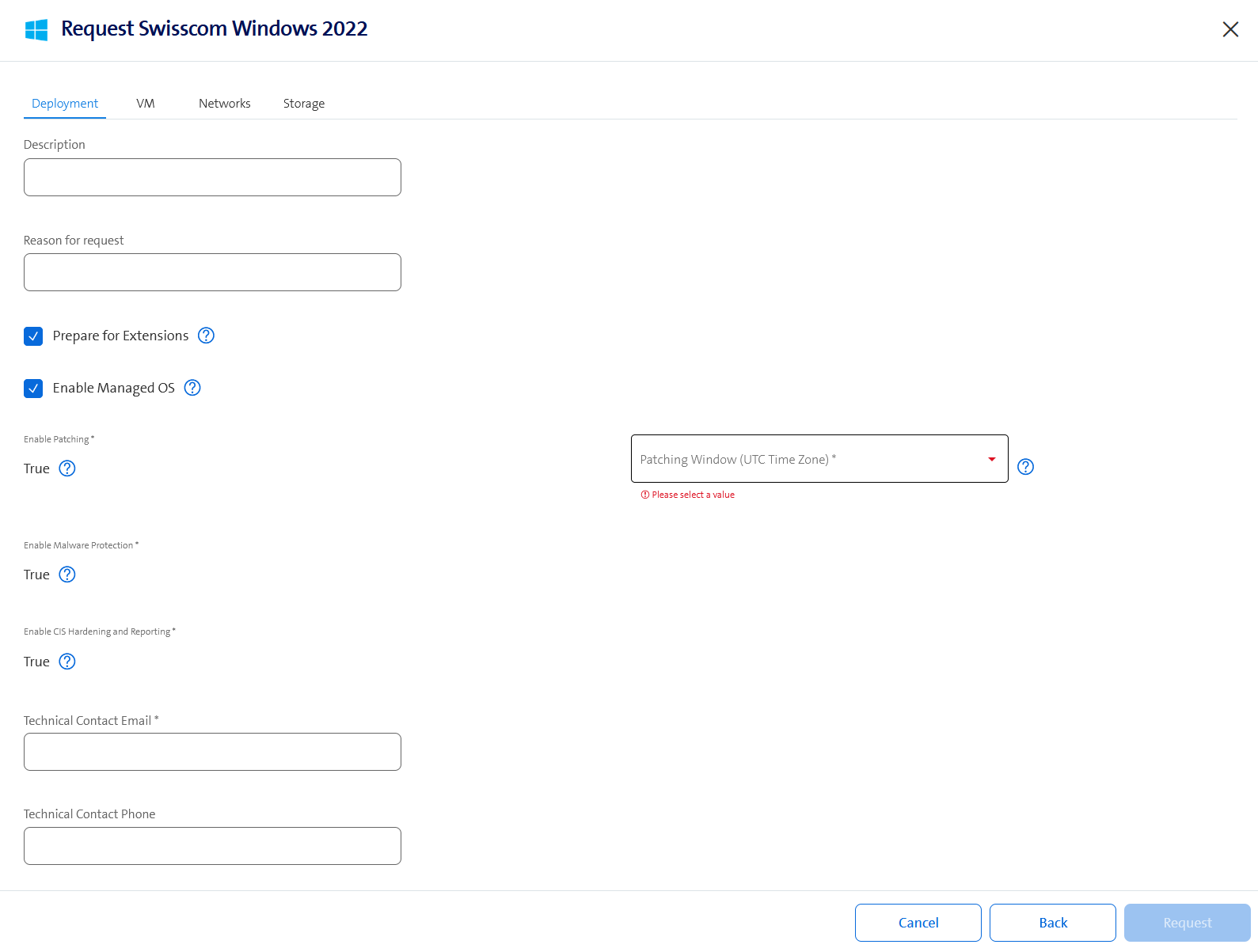Open help icon beside CIS Hardening True
Image resolution: width=1258 pixels, height=952 pixels.
click(67, 662)
